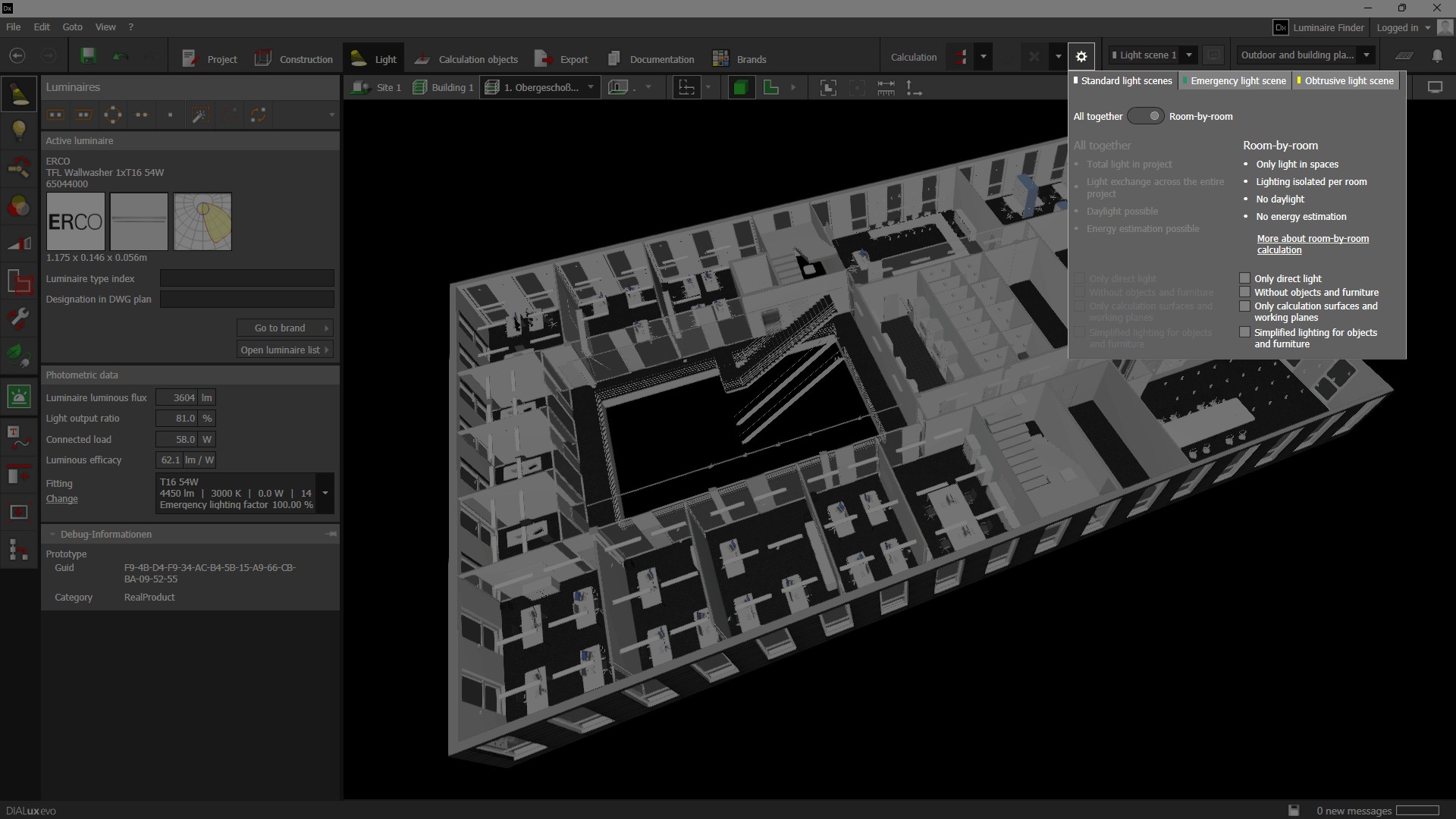Click the automatic arrangement wand icon
Viewport: 1456px width, 819px height.
coord(199,115)
